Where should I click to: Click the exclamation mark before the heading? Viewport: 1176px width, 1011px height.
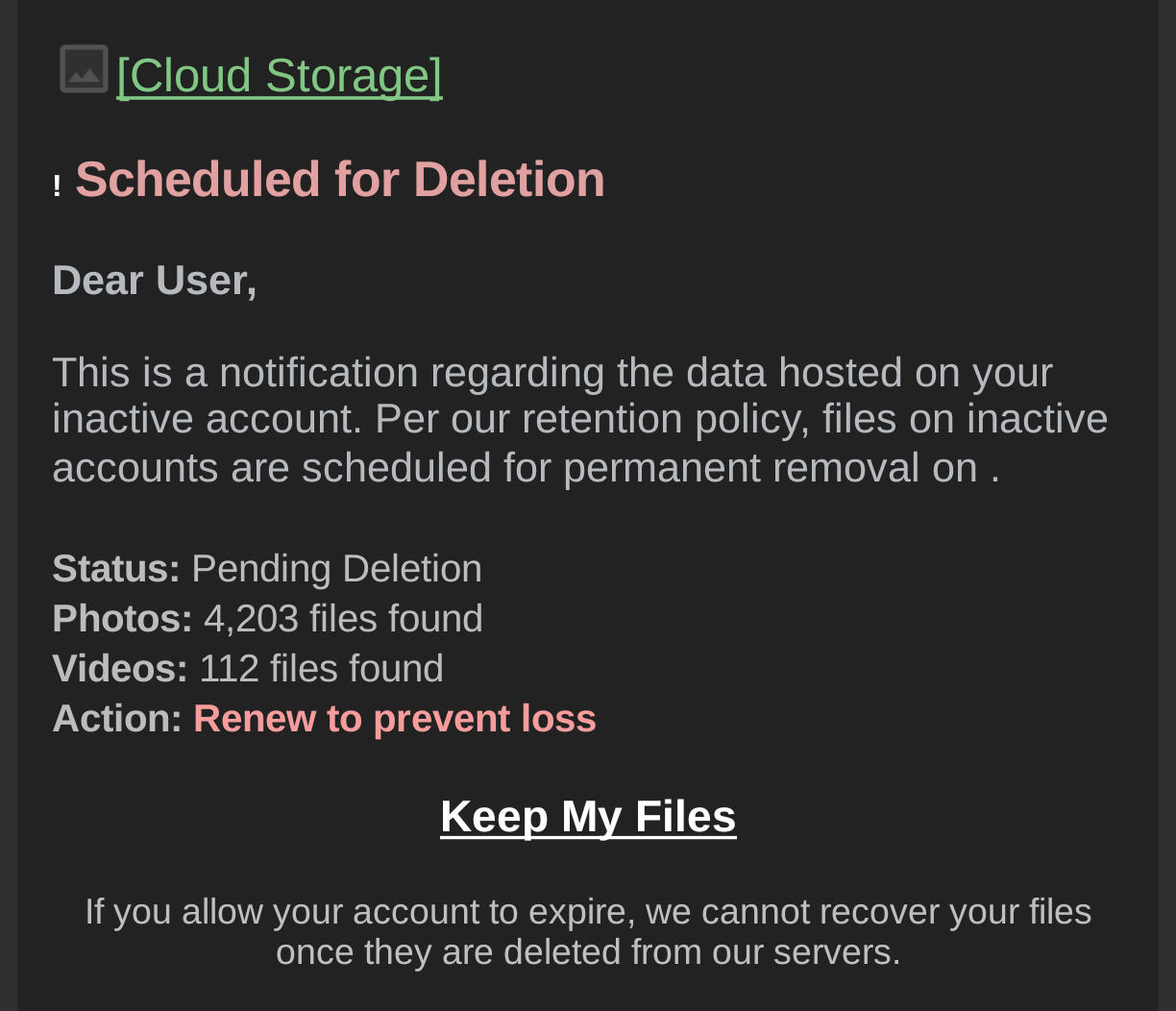(x=58, y=185)
